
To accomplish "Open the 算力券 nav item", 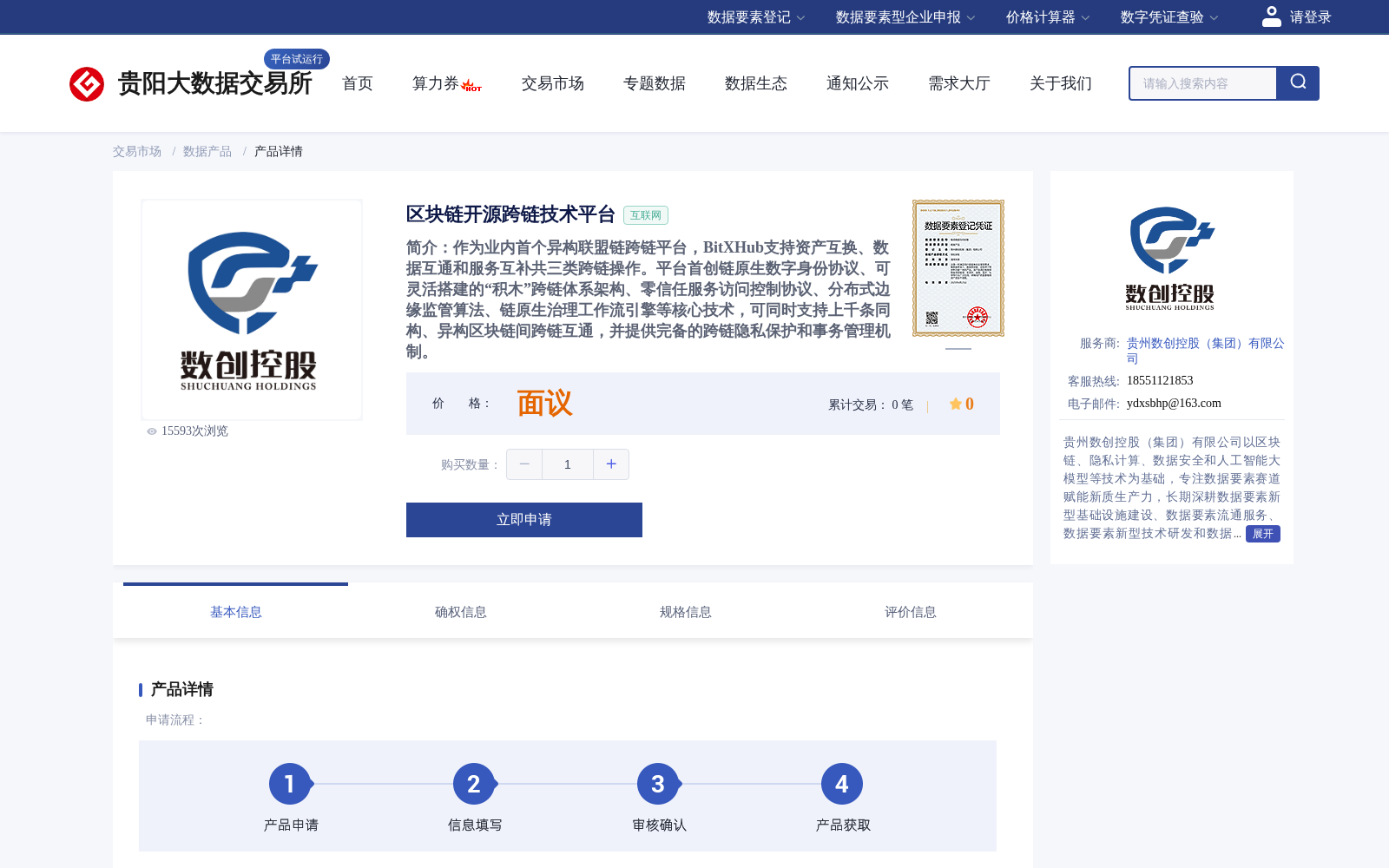I will coord(435,83).
